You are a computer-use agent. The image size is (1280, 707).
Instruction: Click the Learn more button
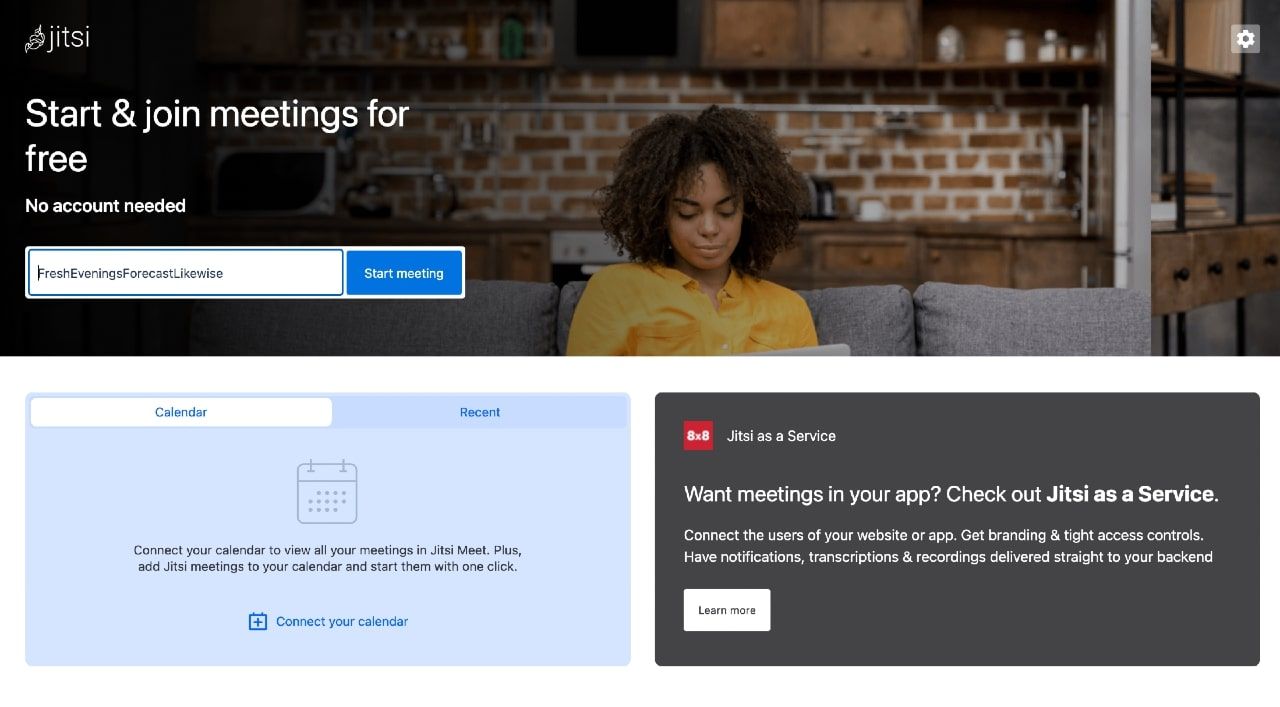click(727, 610)
